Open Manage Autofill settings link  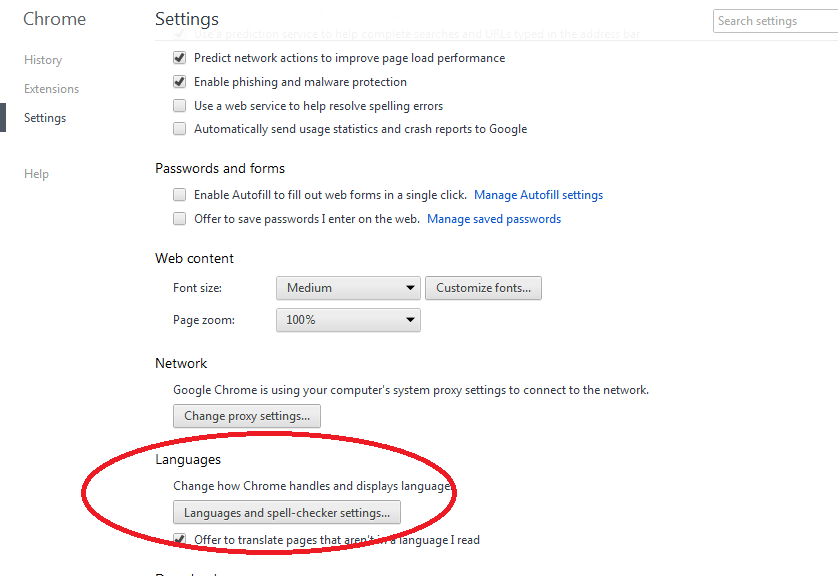tap(538, 195)
